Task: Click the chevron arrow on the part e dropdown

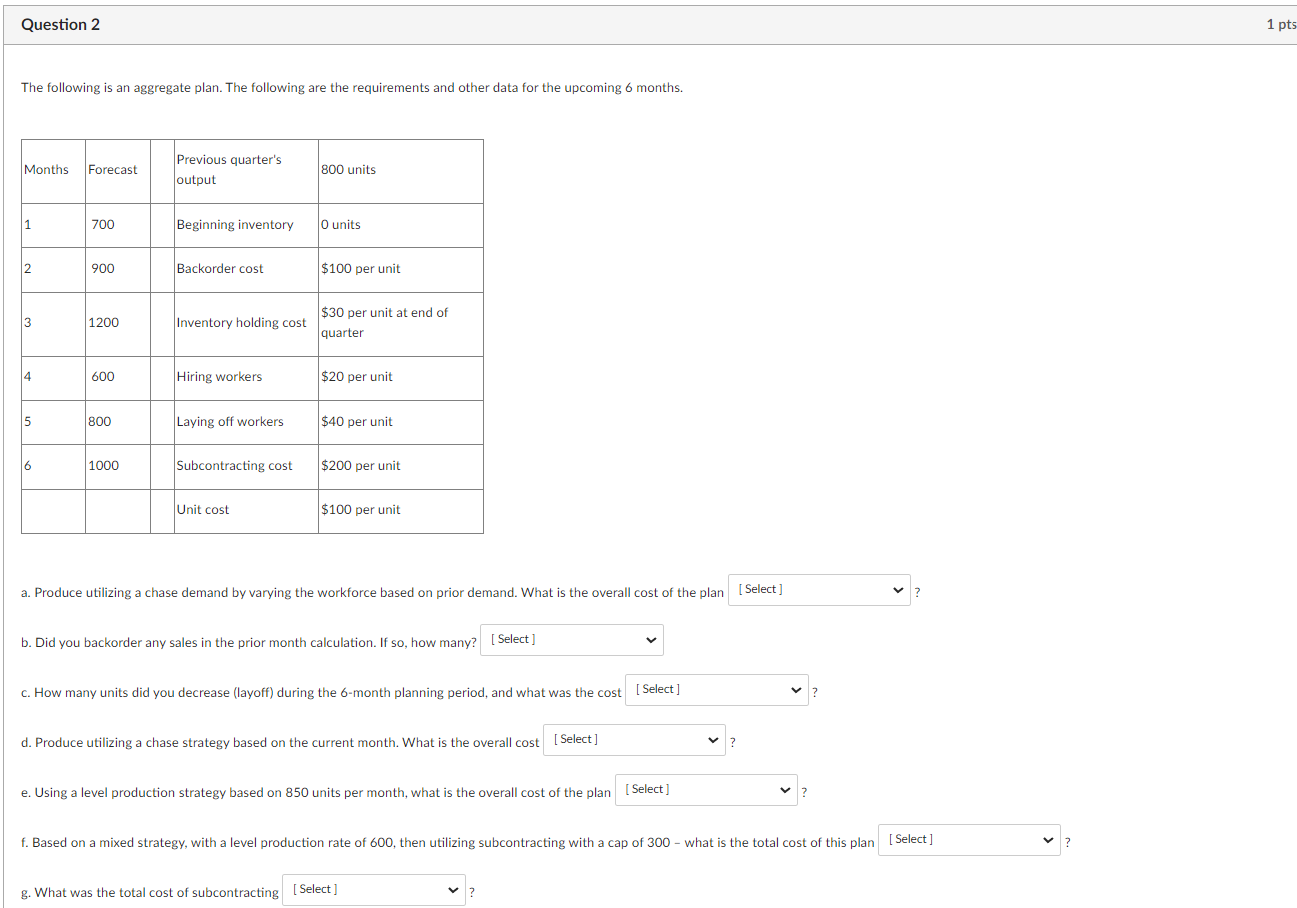Action: (784, 789)
